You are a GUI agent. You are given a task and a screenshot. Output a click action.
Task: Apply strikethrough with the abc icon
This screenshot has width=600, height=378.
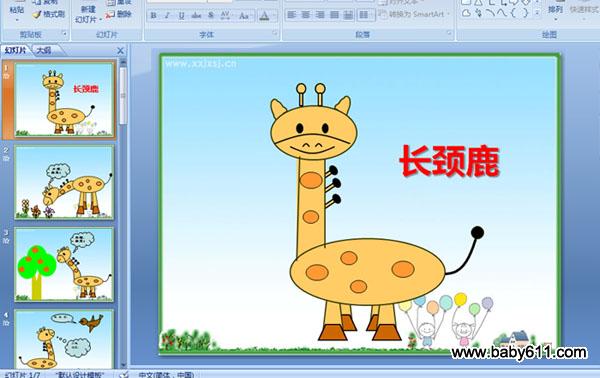pyautogui.click(x=196, y=16)
